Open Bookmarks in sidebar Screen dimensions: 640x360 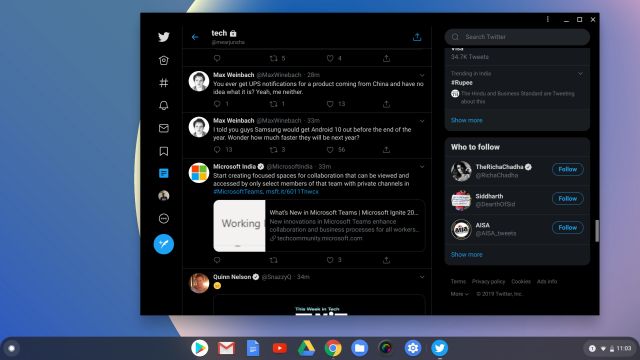pyautogui.click(x=164, y=151)
